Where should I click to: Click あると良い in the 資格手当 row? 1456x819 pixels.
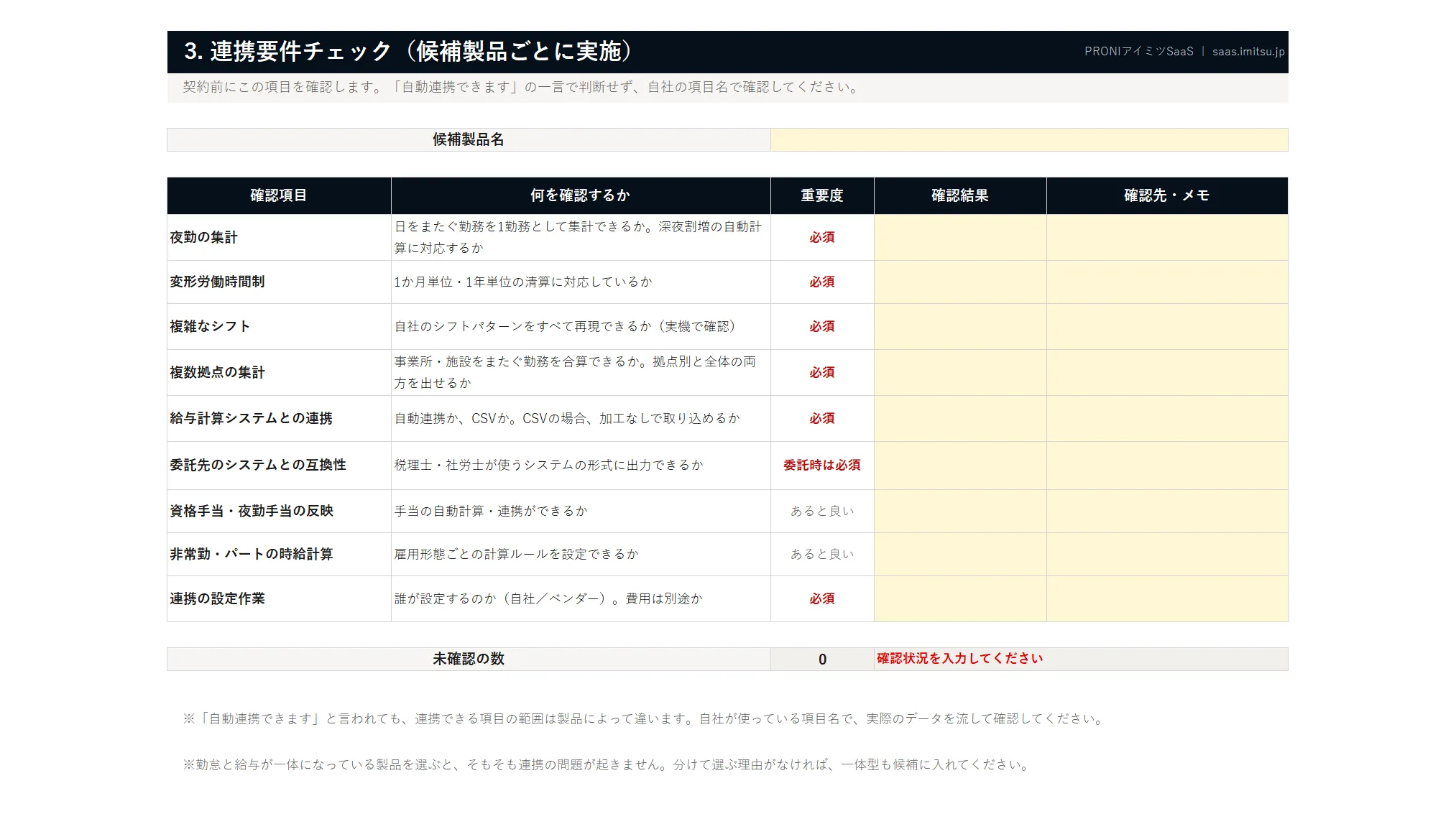822,511
